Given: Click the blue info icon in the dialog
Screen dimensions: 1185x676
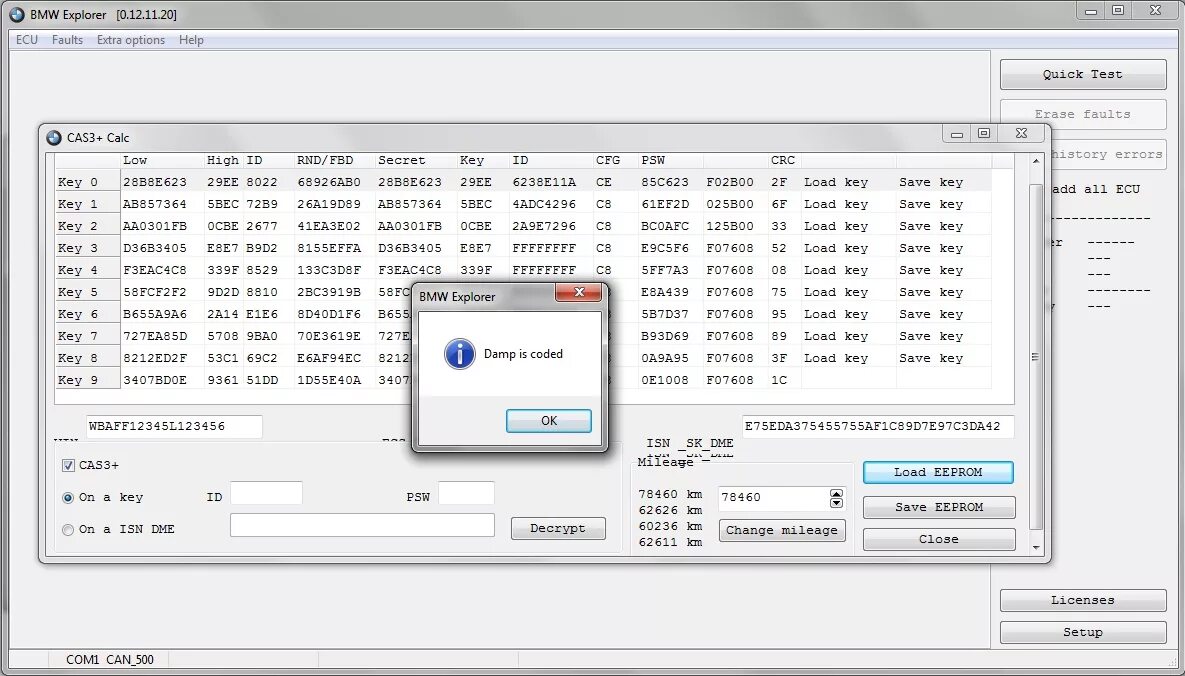Looking at the screenshot, I should pos(459,354).
